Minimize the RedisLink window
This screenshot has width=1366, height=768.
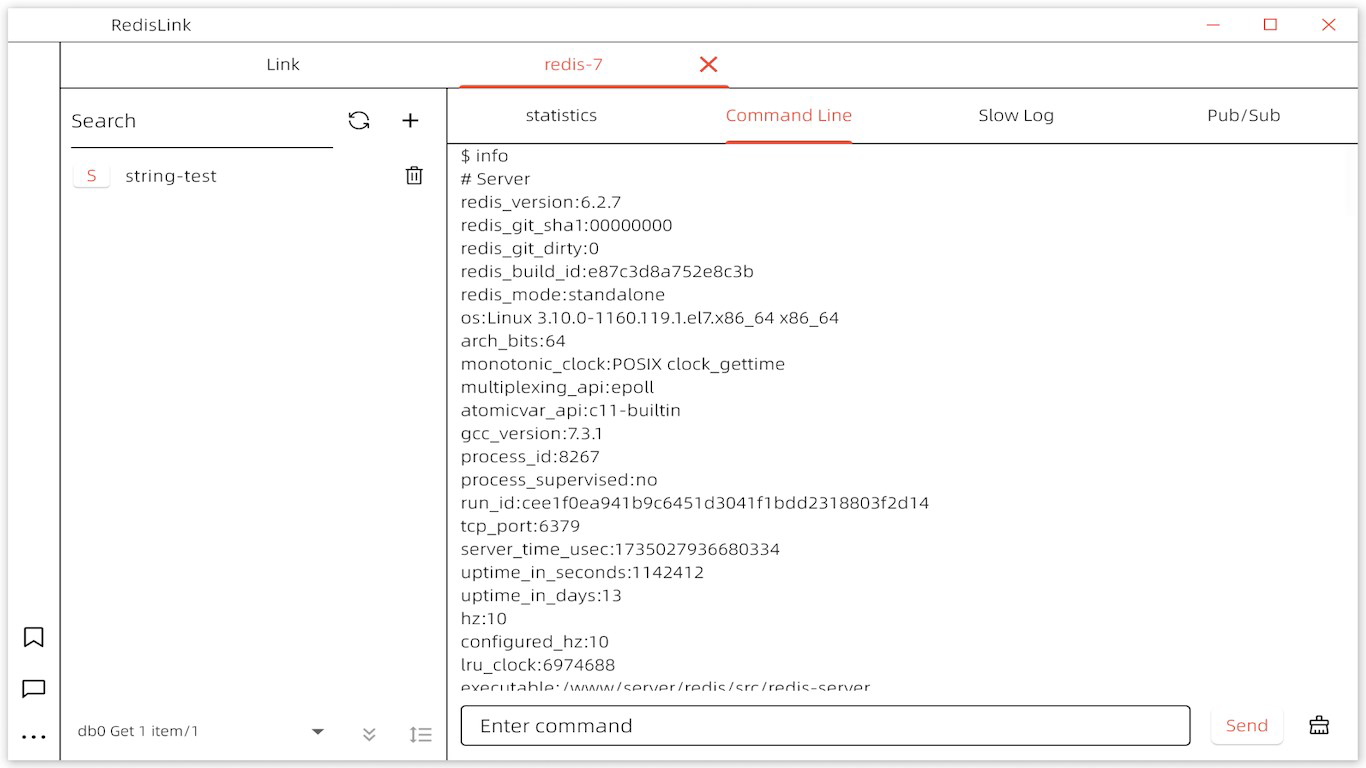pos(1214,25)
